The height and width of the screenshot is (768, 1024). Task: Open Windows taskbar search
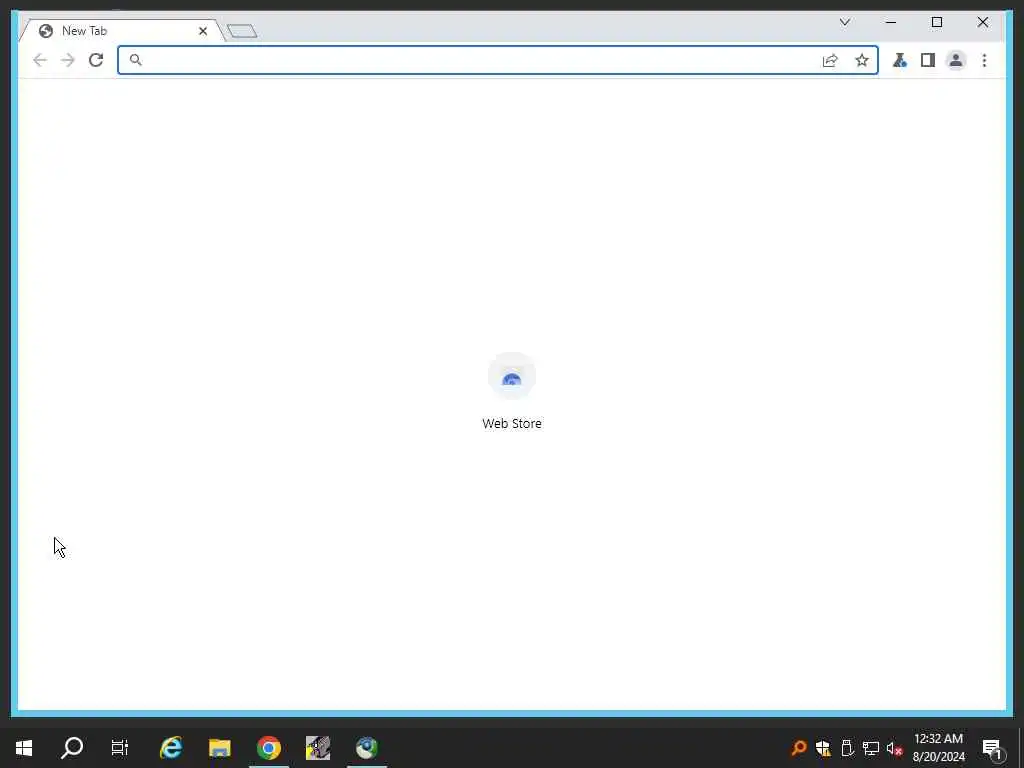[x=72, y=748]
